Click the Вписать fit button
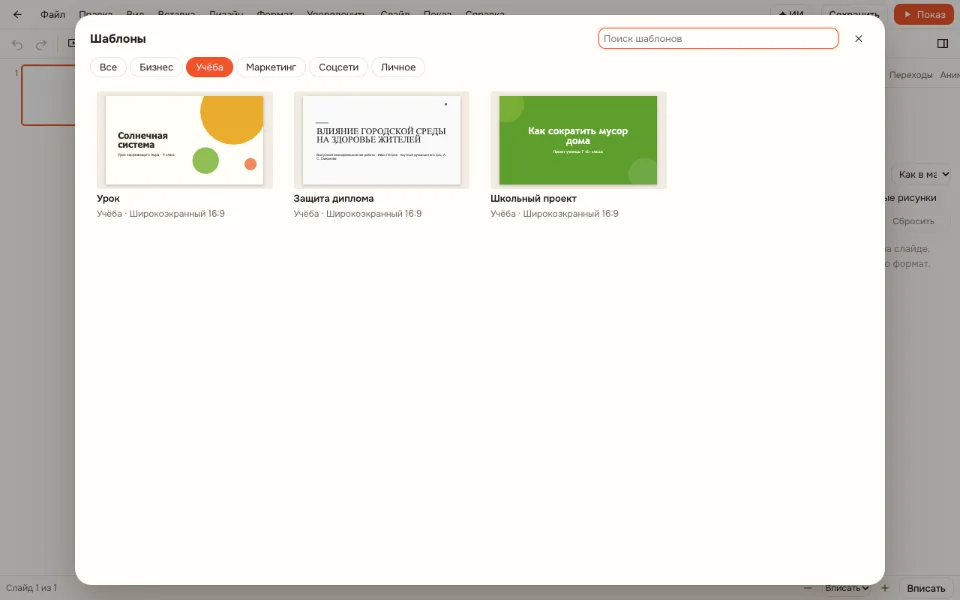 (x=926, y=588)
